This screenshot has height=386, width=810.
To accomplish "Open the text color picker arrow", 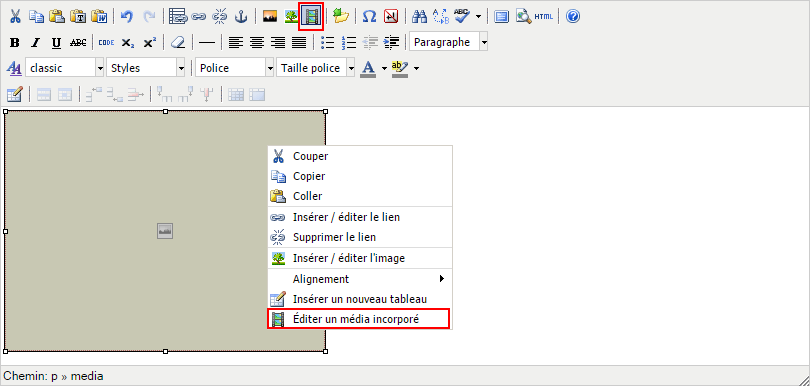I will (384, 68).
